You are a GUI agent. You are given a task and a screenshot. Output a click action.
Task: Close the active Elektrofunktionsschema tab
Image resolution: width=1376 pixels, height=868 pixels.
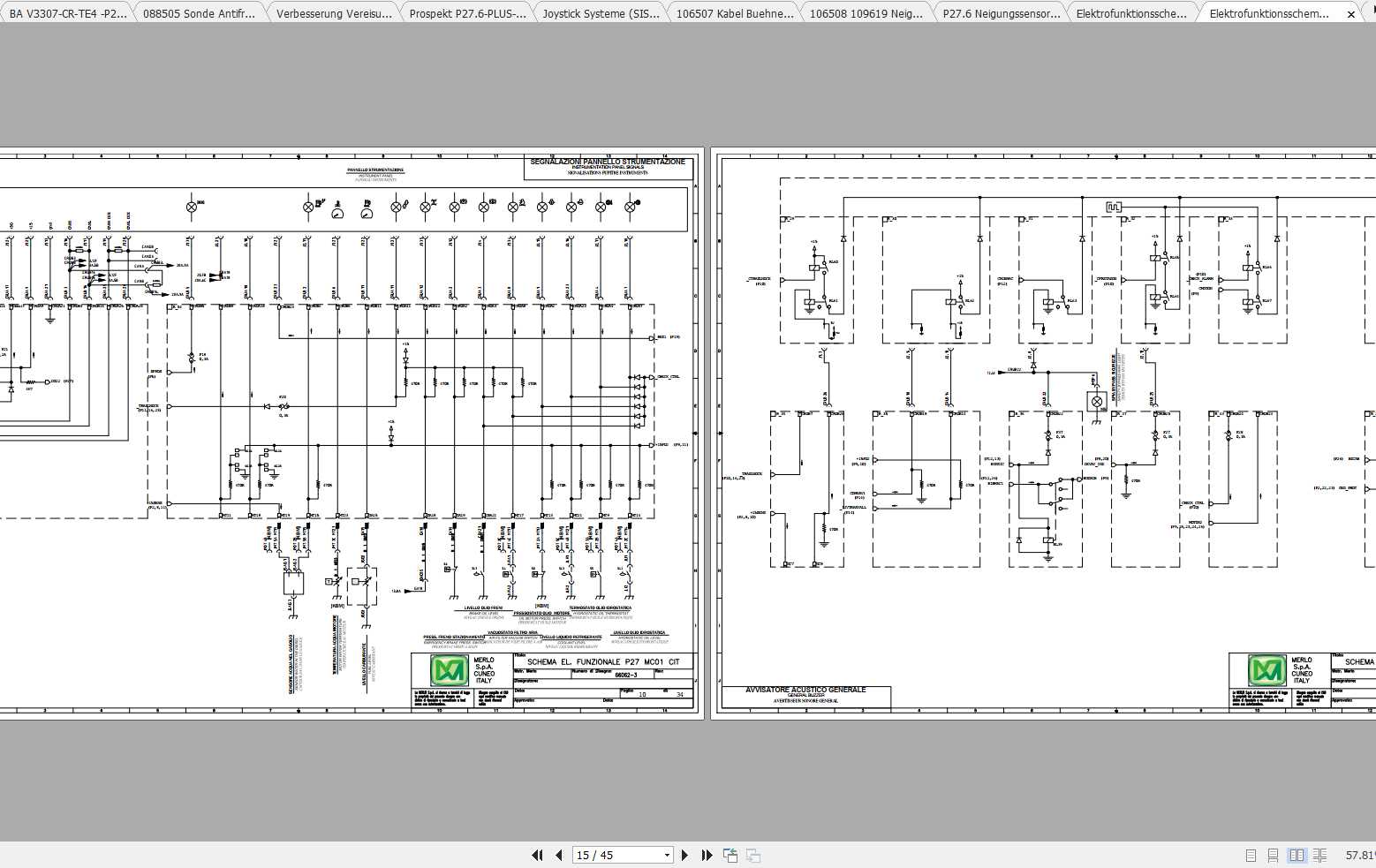point(1350,14)
